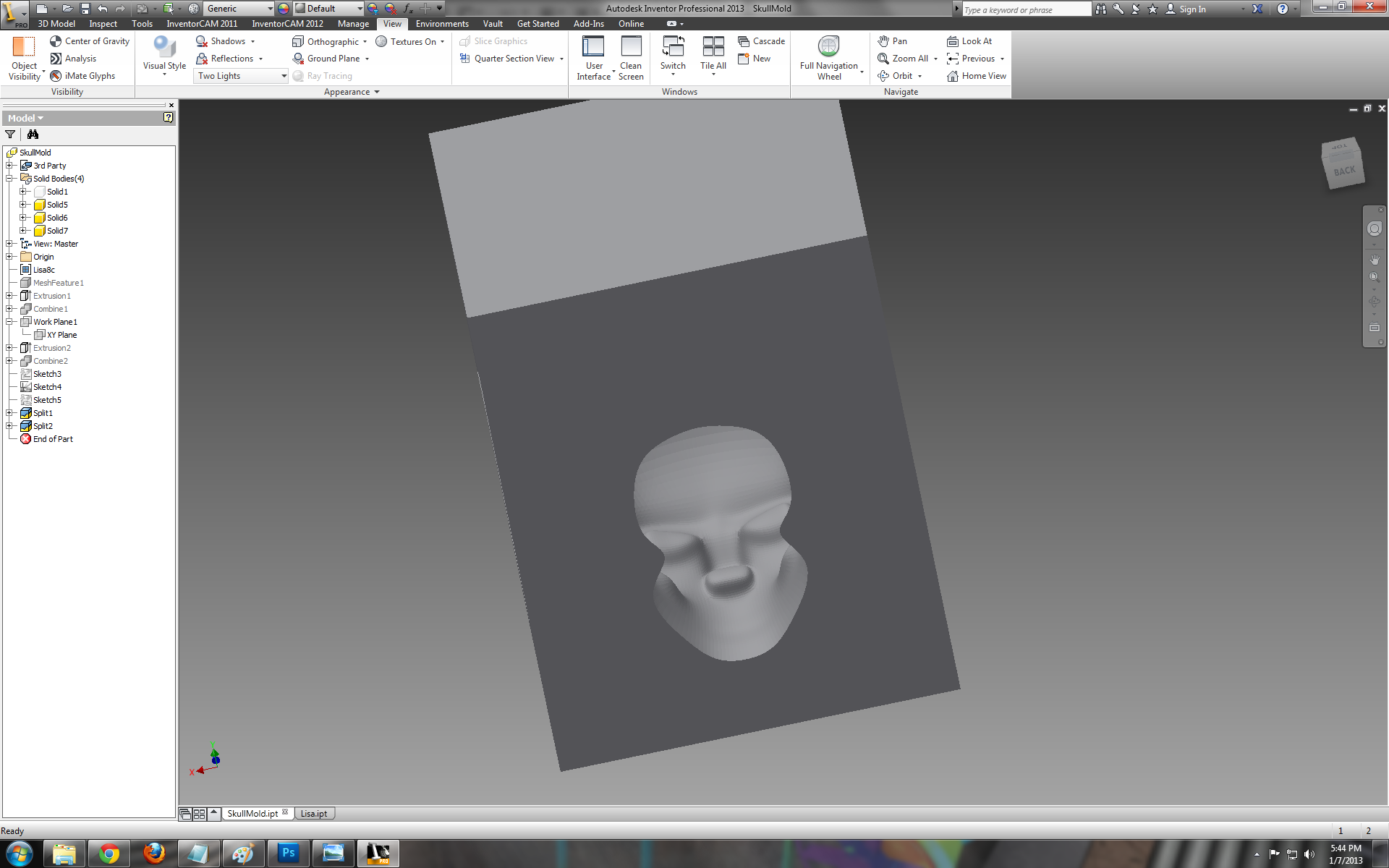Select Sketch4 in the browser
Image resolution: width=1389 pixels, height=868 pixels.
coord(47,387)
